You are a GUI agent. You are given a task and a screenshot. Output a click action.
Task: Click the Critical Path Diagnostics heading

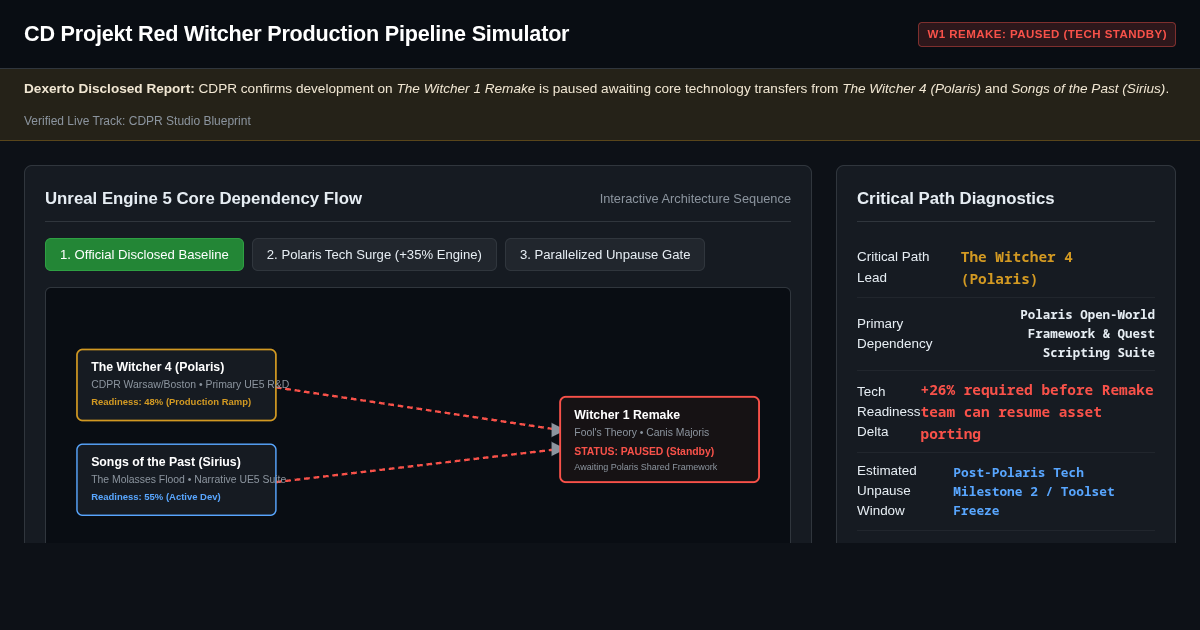pyautogui.click(x=955, y=198)
